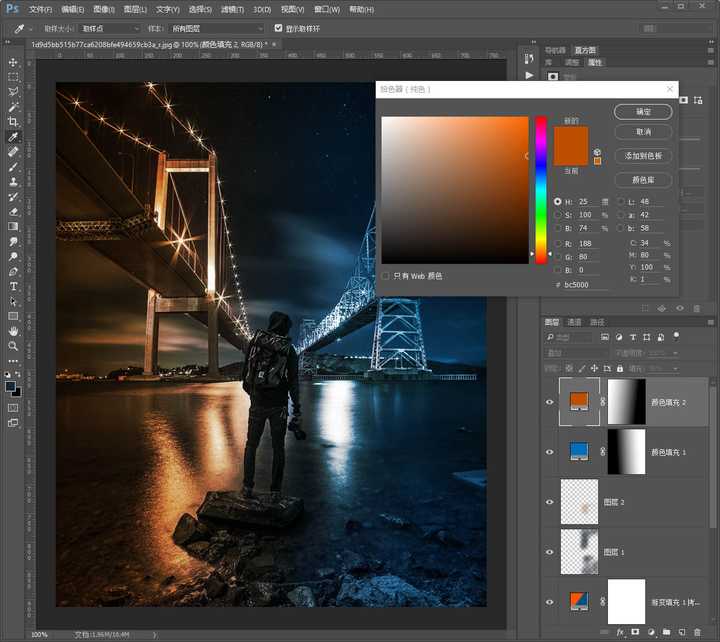720x642 pixels.
Task: Select the Pen tool
Action: tap(13, 271)
